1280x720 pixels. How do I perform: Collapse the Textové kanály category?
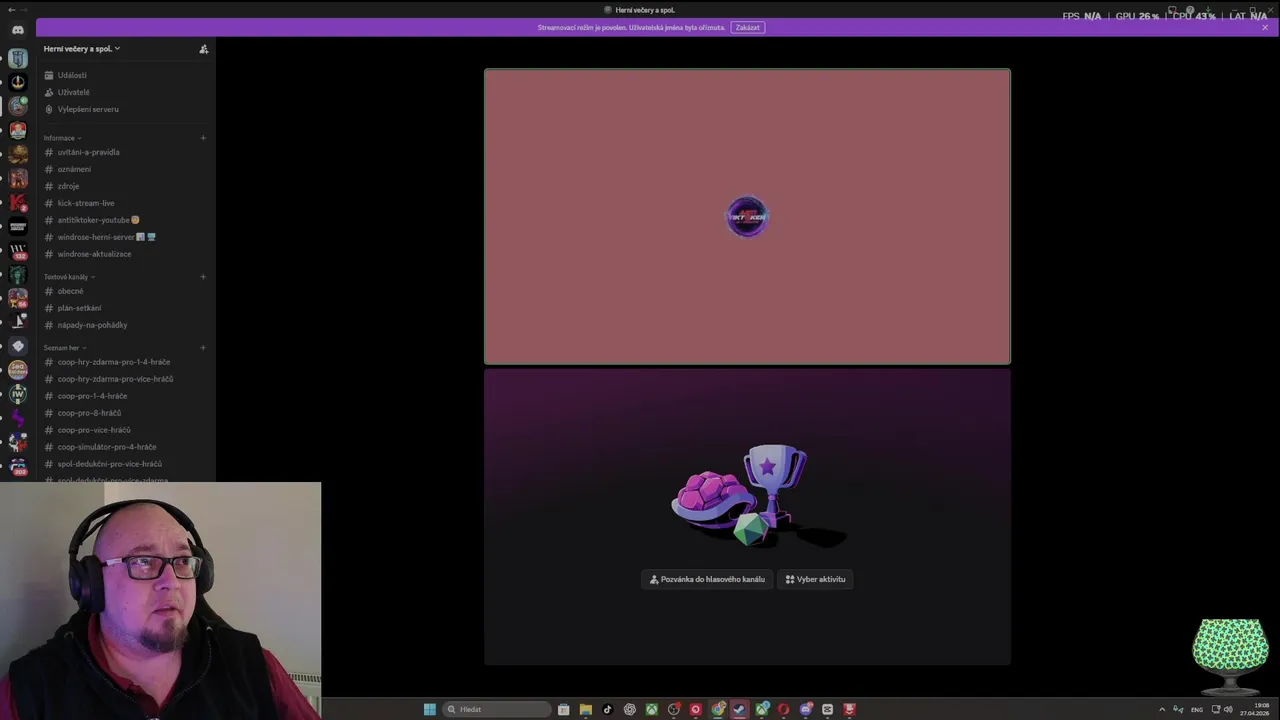(69, 277)
